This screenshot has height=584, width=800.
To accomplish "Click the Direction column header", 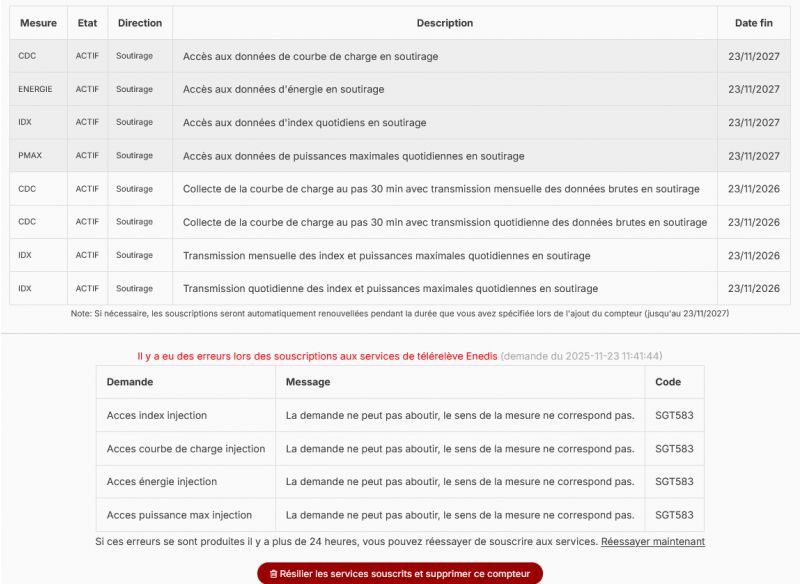I will point(139,23).
